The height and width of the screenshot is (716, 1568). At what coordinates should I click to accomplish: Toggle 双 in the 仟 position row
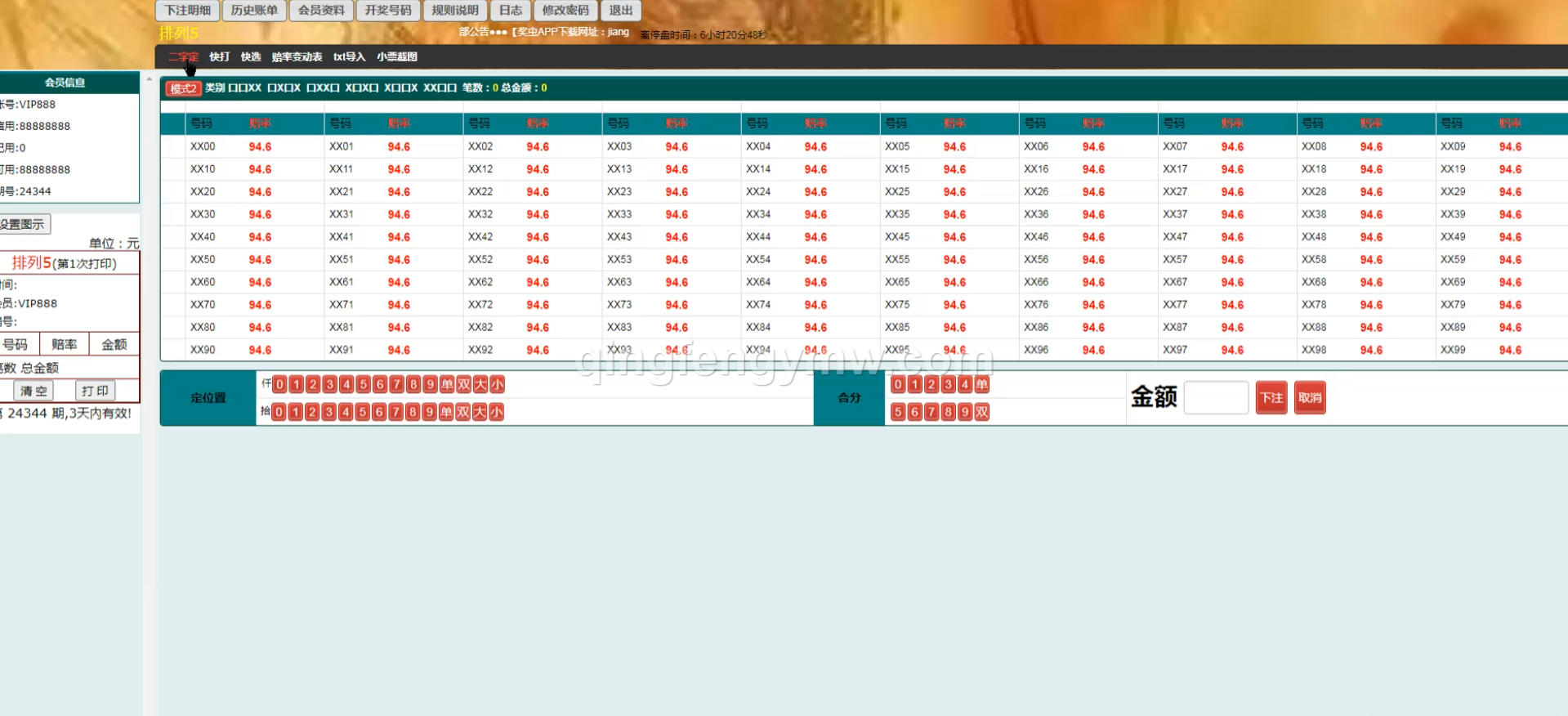point(463,384)
